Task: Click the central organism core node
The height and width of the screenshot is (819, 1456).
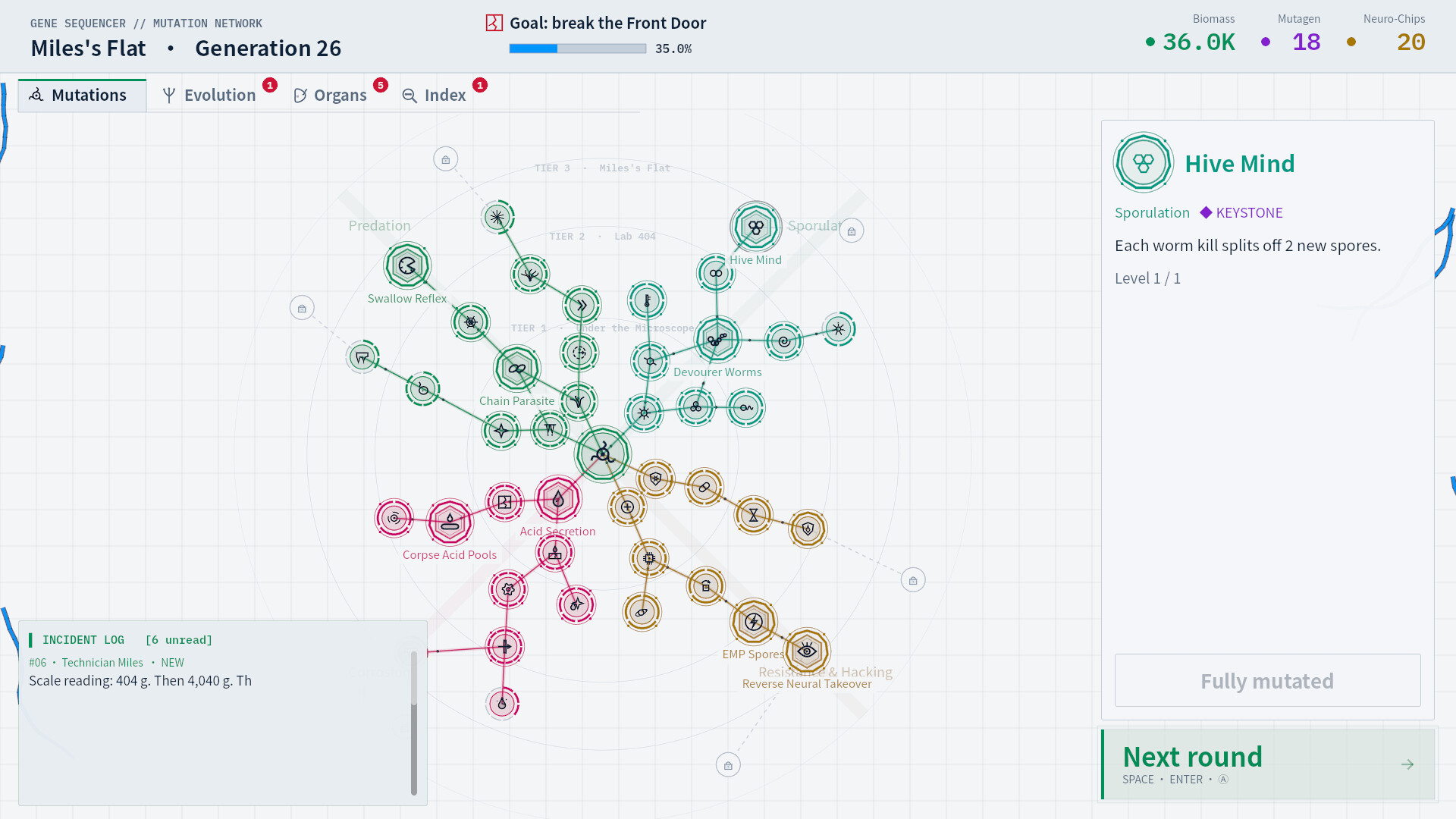Action: [603, 454]
